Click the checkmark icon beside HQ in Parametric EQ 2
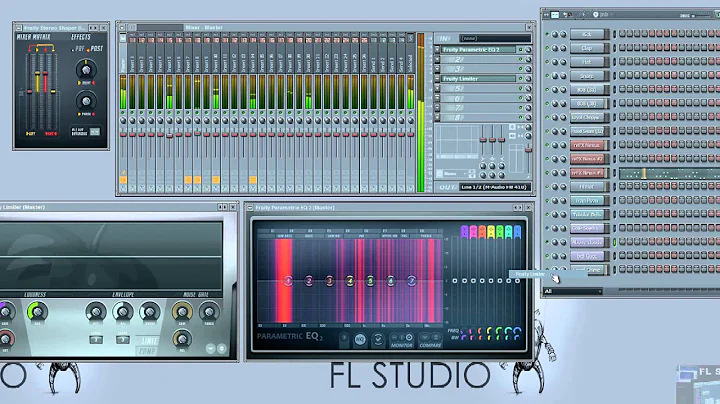The image size is (720, 404). click(x=378, y=340)
